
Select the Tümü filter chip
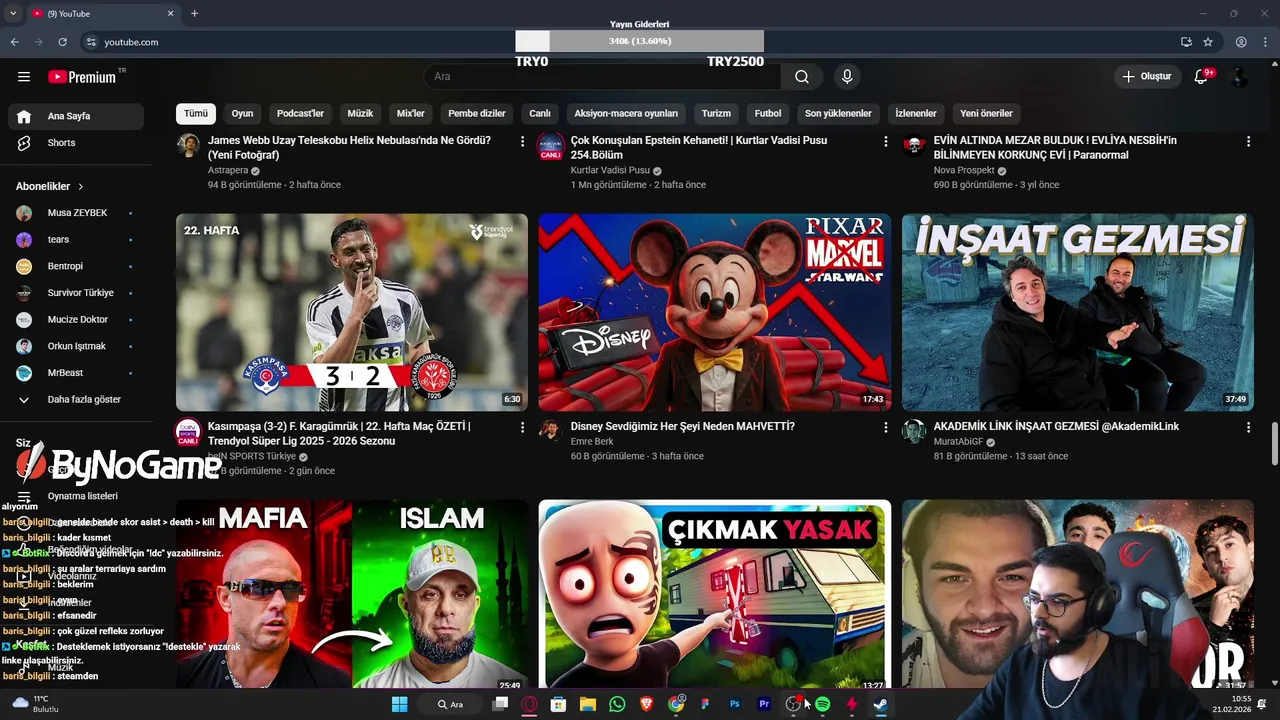196,113
